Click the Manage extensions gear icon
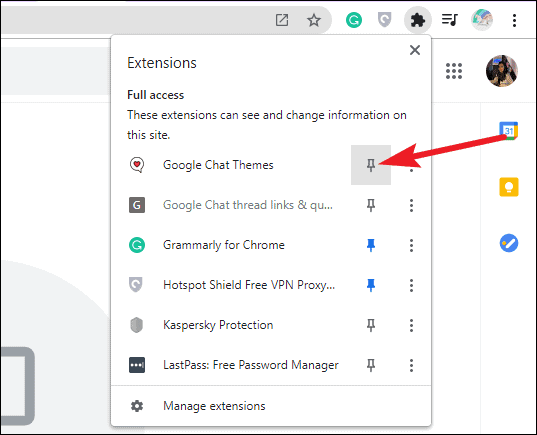Screen dimensions: 537x435 click(x=137, y=406)
